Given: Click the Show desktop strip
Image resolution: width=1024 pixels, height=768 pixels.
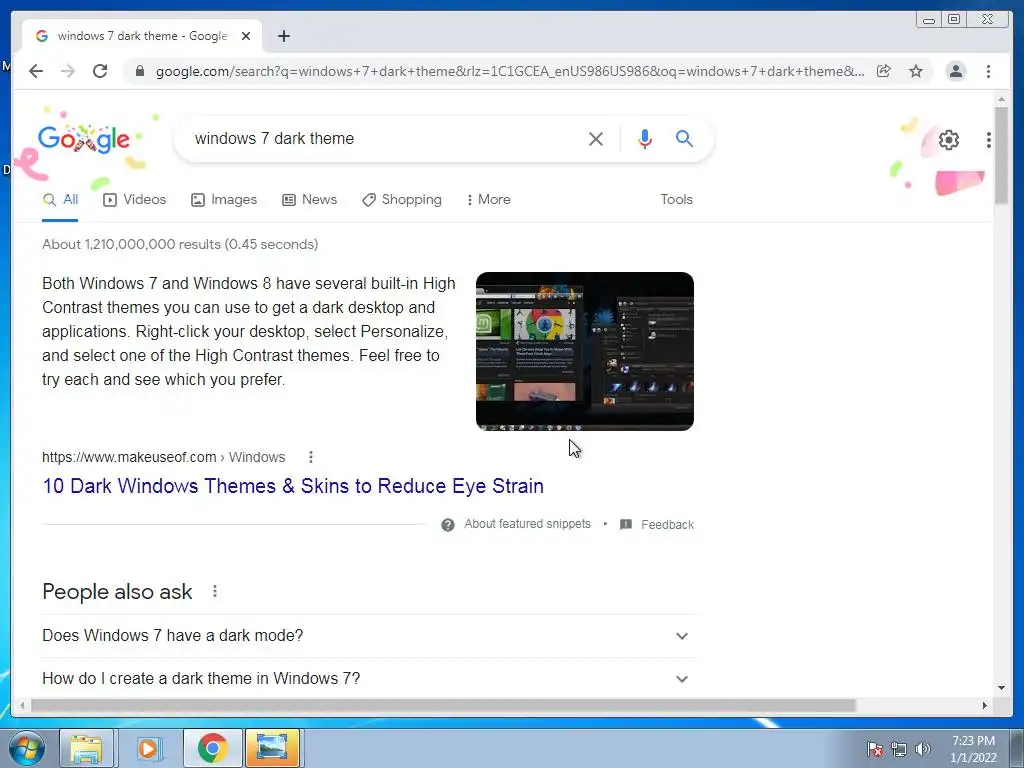Looking at the screenshot, I should pos(1017,748).
